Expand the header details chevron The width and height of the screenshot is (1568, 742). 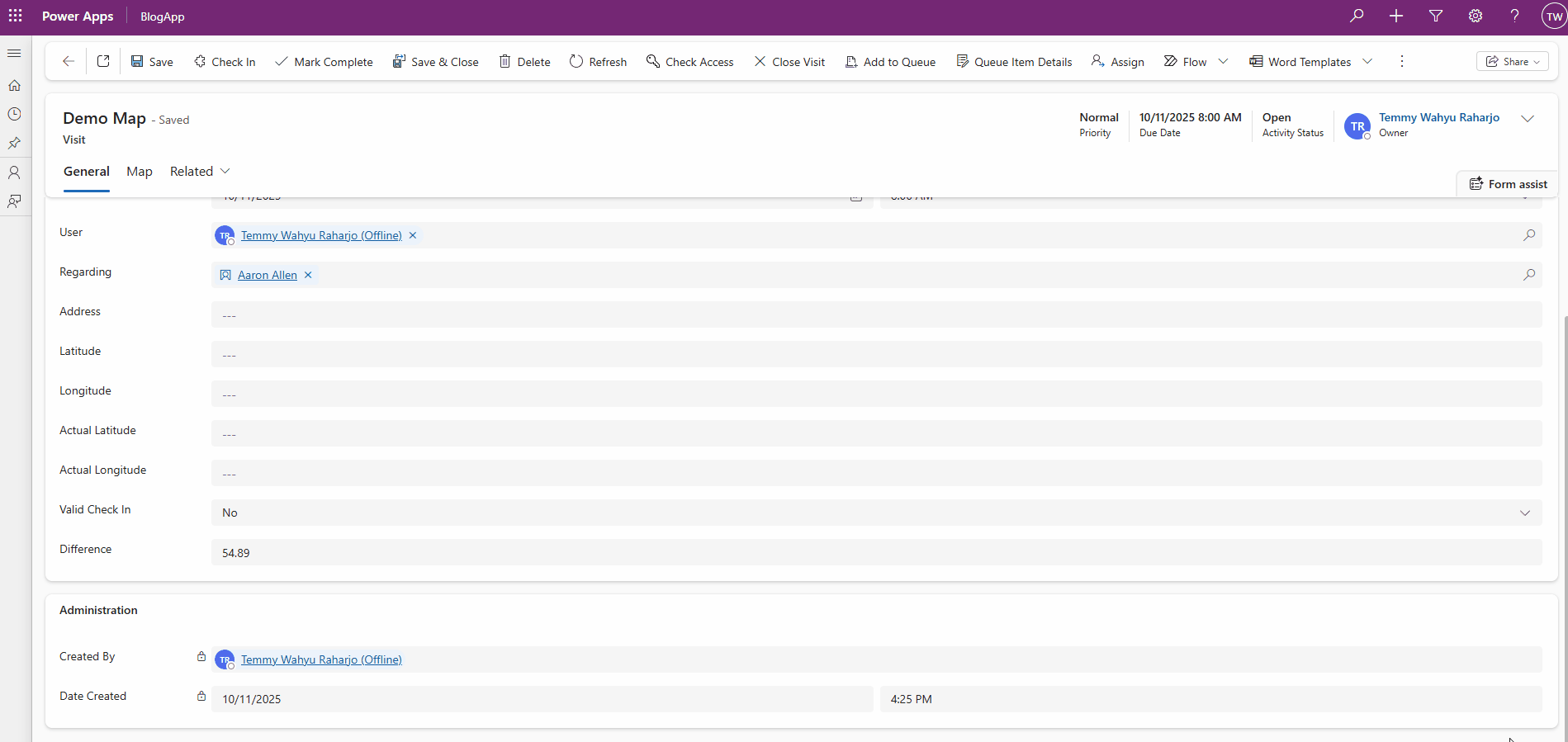coord(1528,119)
